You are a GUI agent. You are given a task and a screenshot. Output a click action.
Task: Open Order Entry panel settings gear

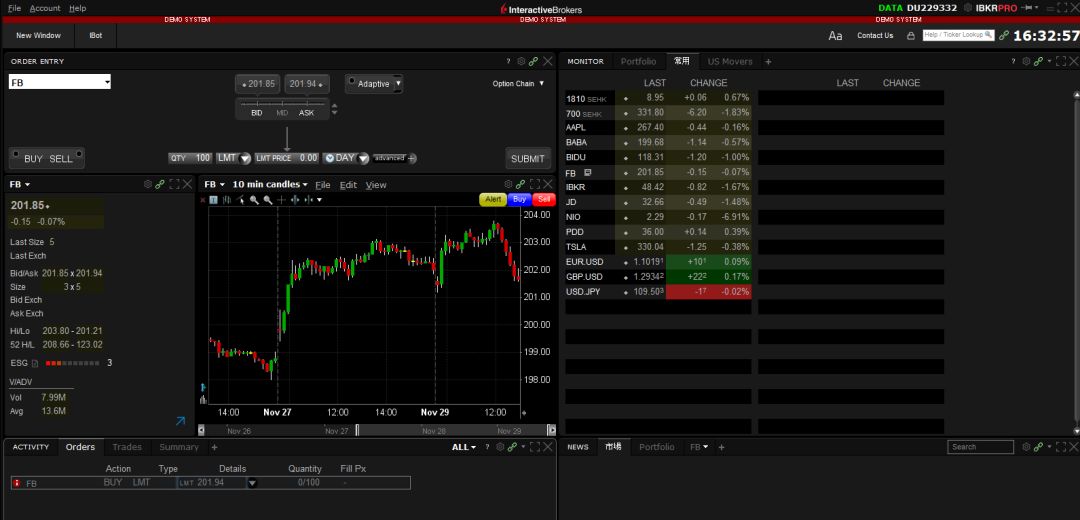520,61
